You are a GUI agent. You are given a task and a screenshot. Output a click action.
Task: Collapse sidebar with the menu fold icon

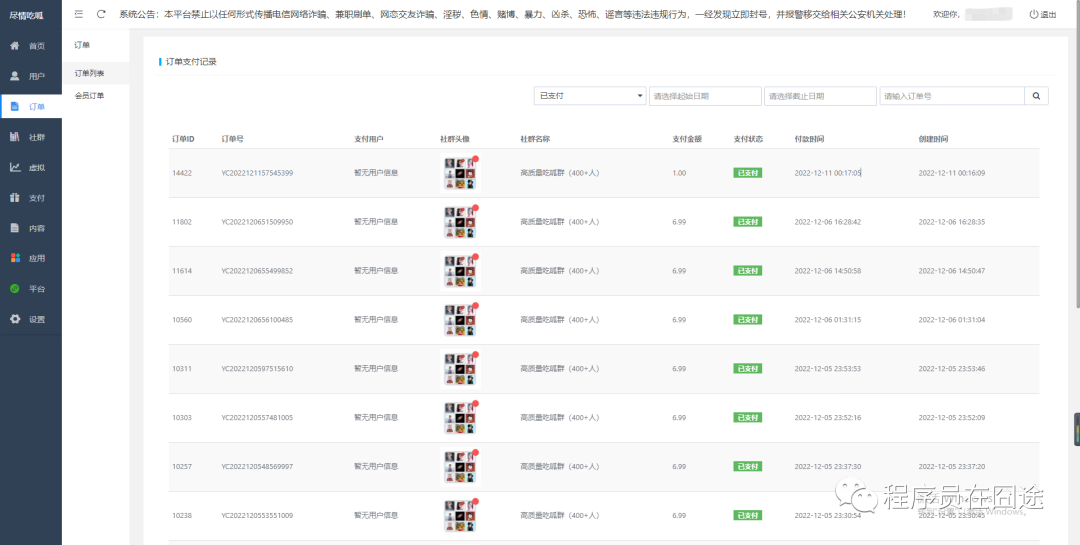(x=79, y=14)
